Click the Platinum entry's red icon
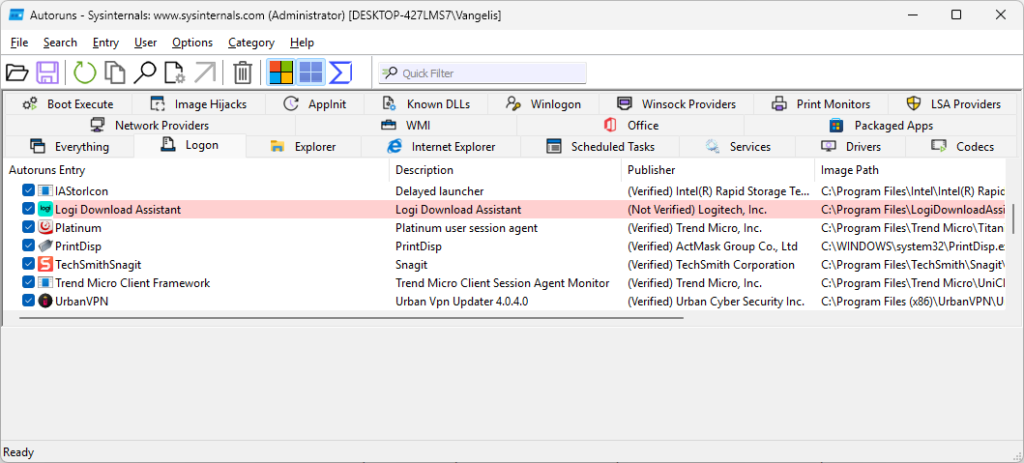The height and width of the screenshot is (463, 1024). point(45,228)
